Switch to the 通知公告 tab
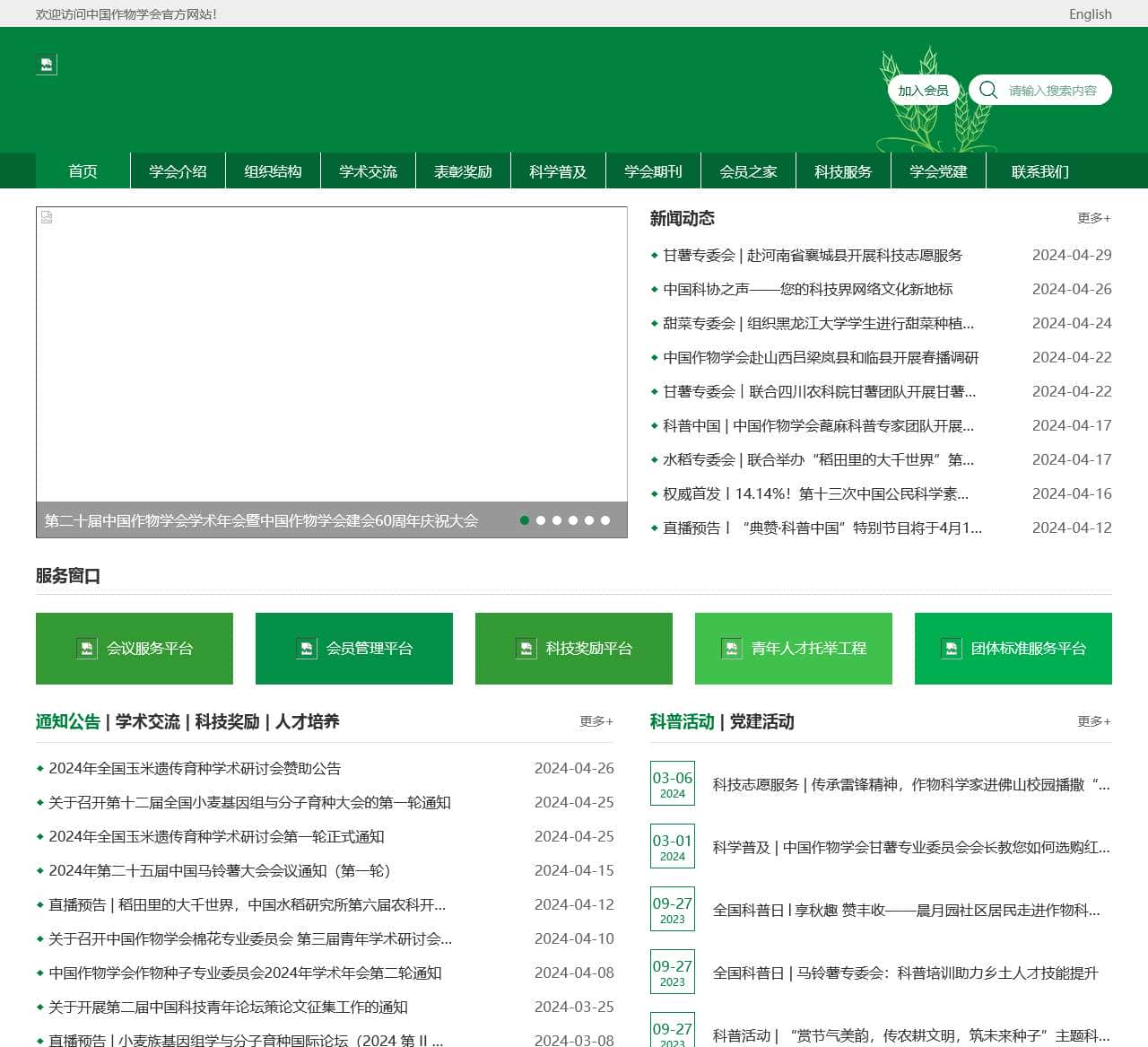Image resolution: width=1148 pixels, height=1047 pixels. [x=68, y=721]
